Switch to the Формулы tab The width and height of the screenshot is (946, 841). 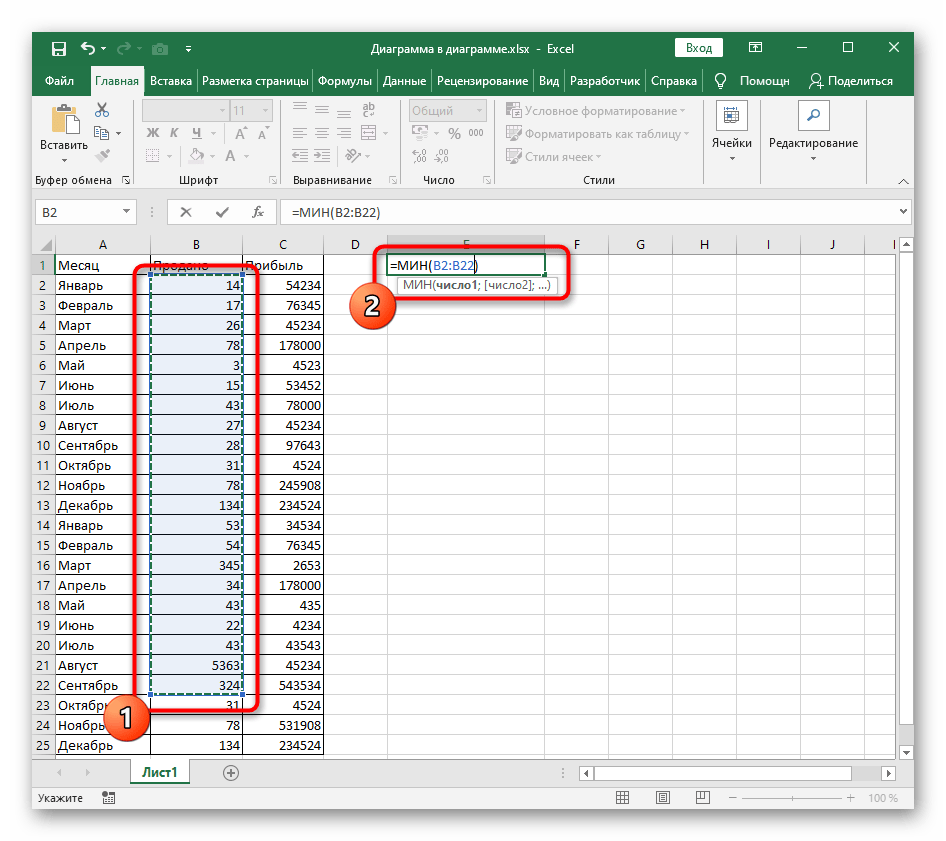(x=345, y=81)
